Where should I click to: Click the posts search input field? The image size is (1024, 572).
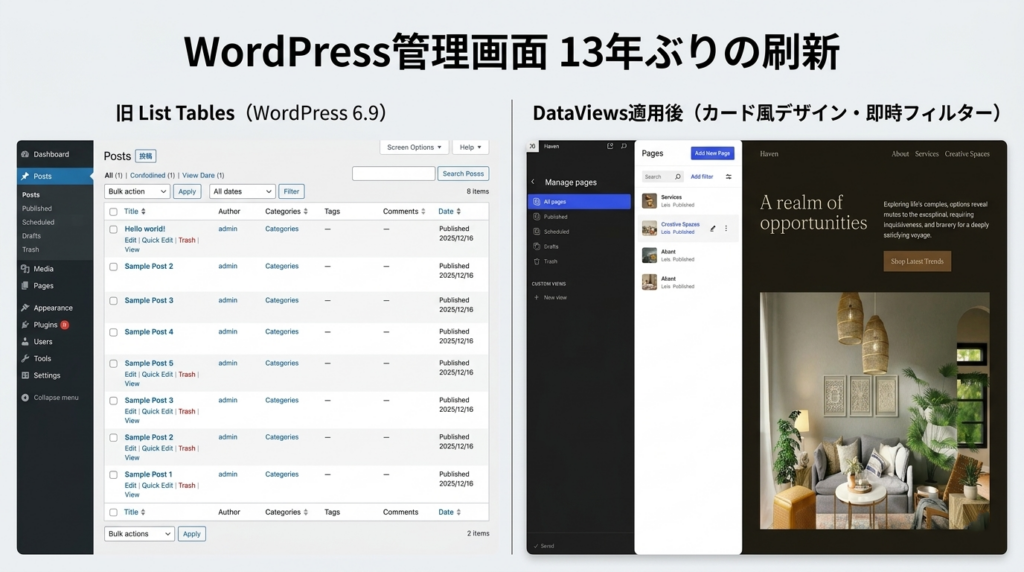click(x=394, y=174)
